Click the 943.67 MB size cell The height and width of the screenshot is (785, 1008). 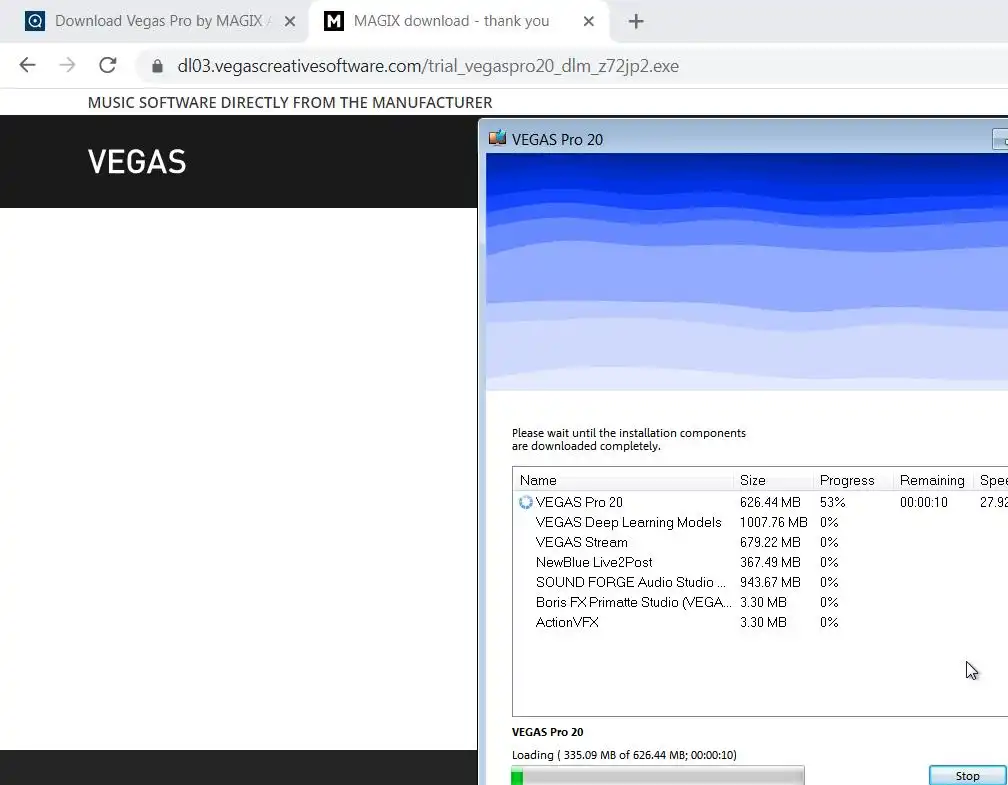click(770, 582)
